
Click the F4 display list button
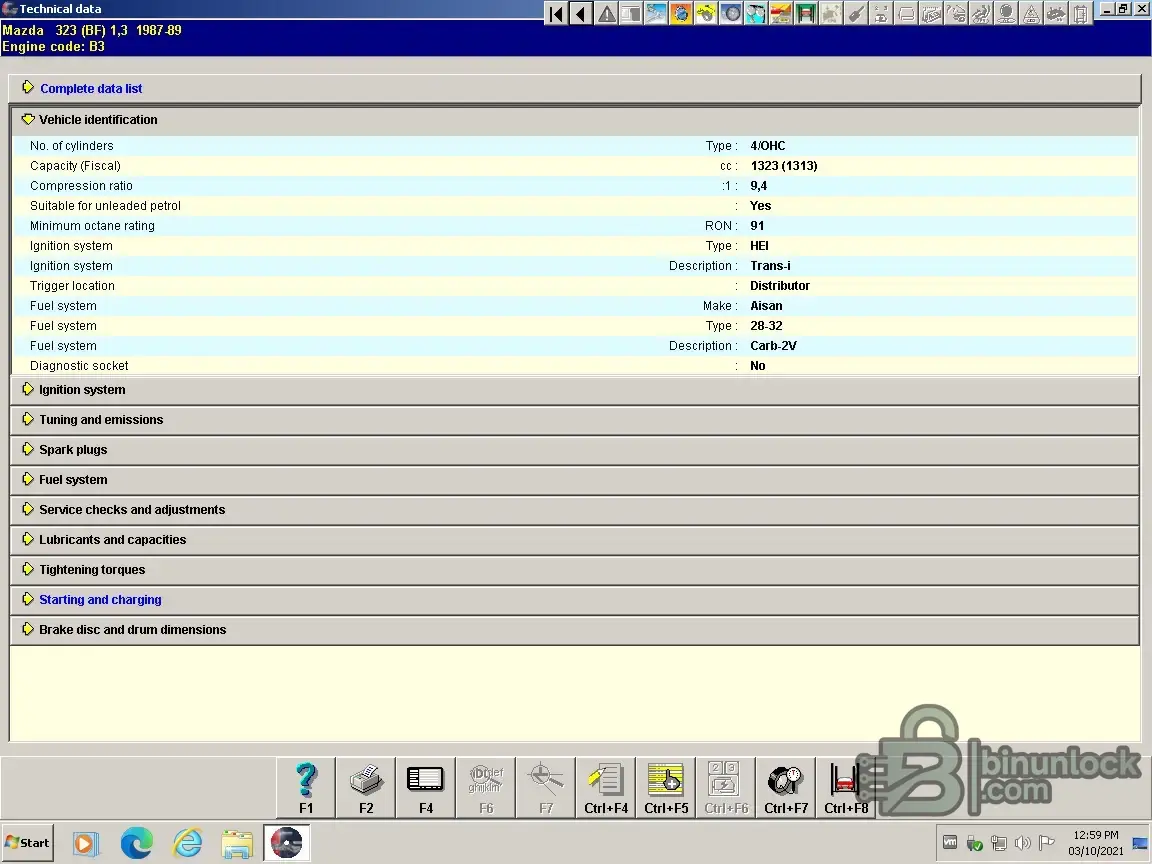[x=426, y=788]
